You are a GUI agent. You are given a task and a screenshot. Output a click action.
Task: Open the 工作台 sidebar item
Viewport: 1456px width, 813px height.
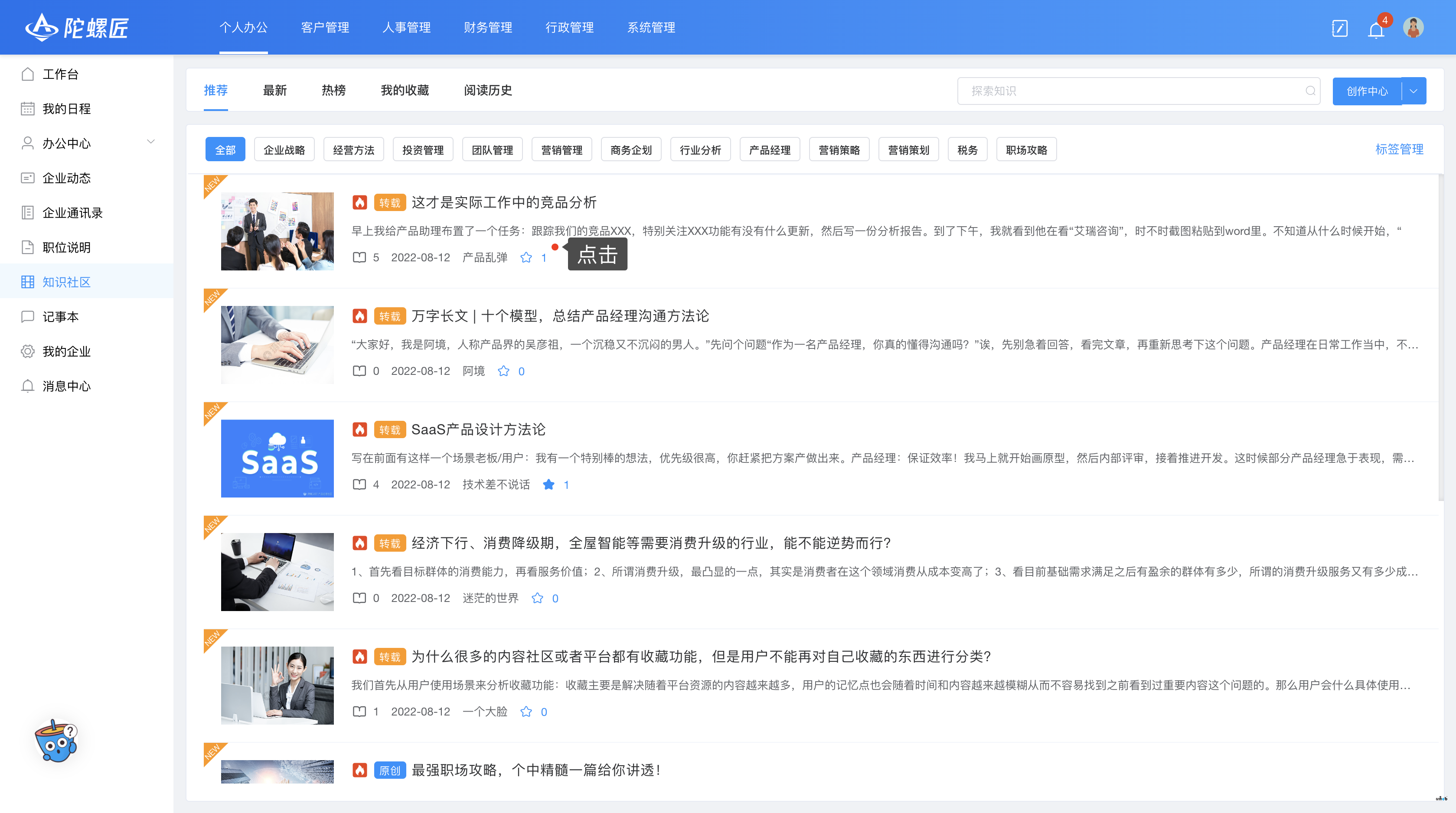pos(86,74)
